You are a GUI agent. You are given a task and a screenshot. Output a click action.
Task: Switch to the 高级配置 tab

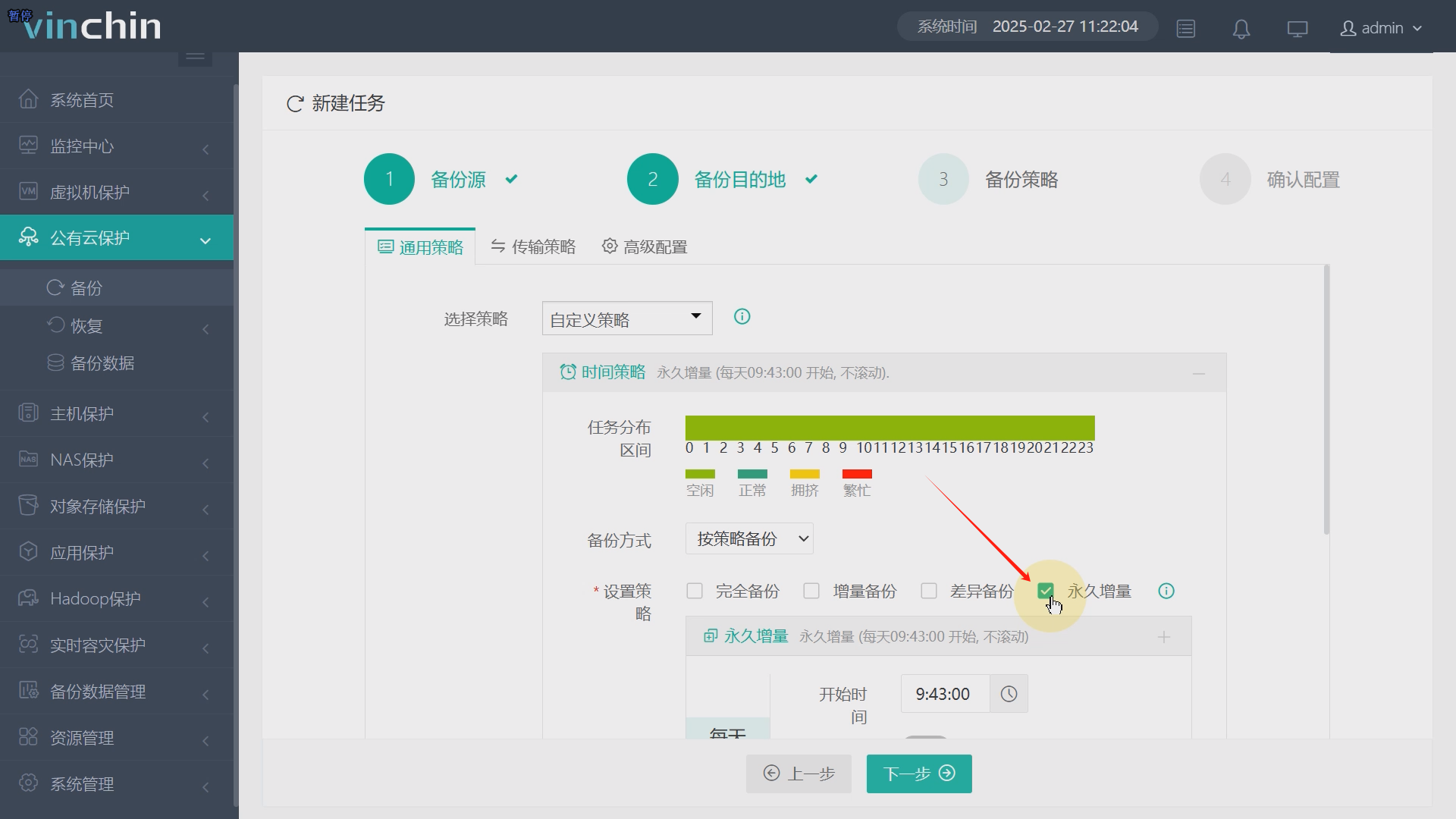pos(645,247)
